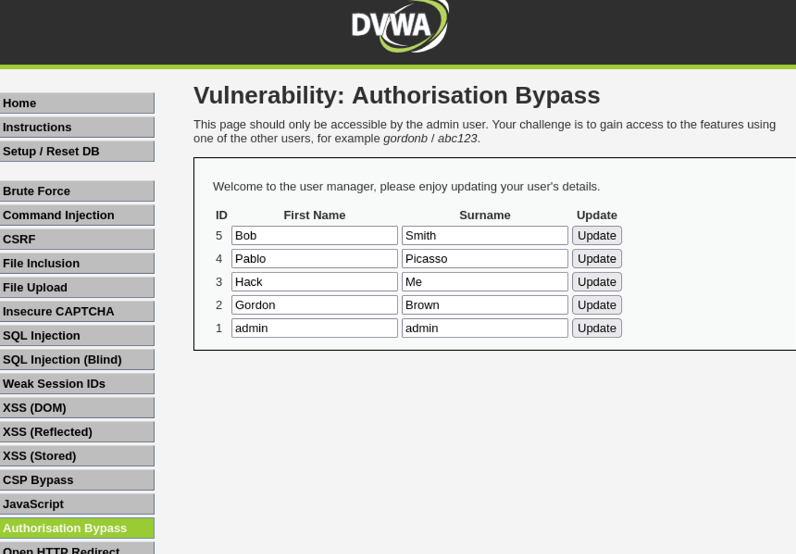
Task: Open the CSRF page
Action: coord(77,239)
